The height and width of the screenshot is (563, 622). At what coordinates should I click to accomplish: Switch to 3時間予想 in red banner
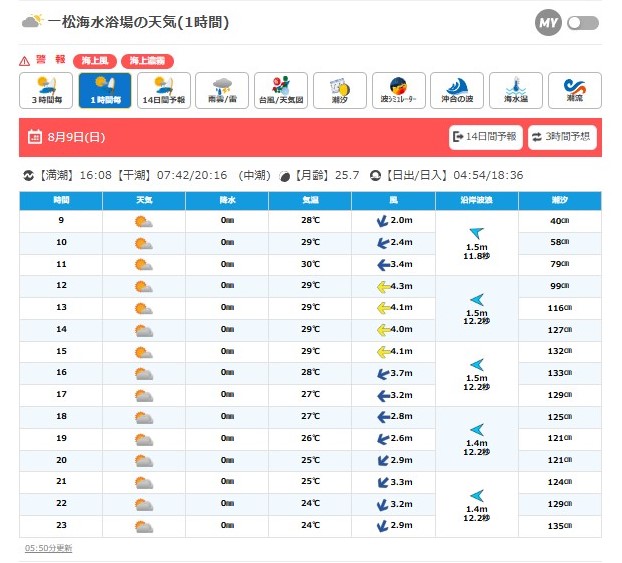[x=562, y=137]
